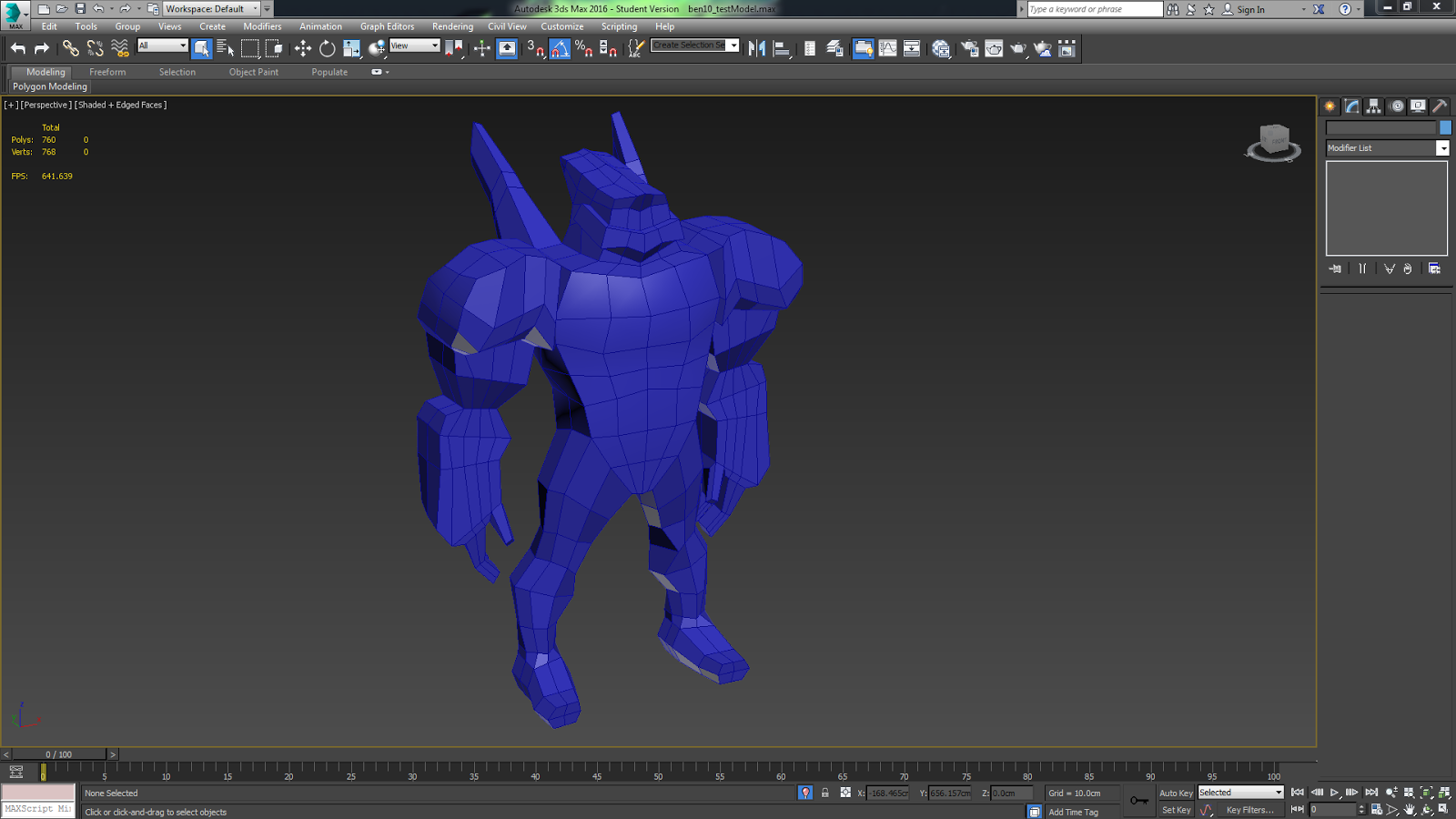Click the Polygon Modeling panel button
The image size is (1456, 819).
pyautogui.click(x=50, y=86)
